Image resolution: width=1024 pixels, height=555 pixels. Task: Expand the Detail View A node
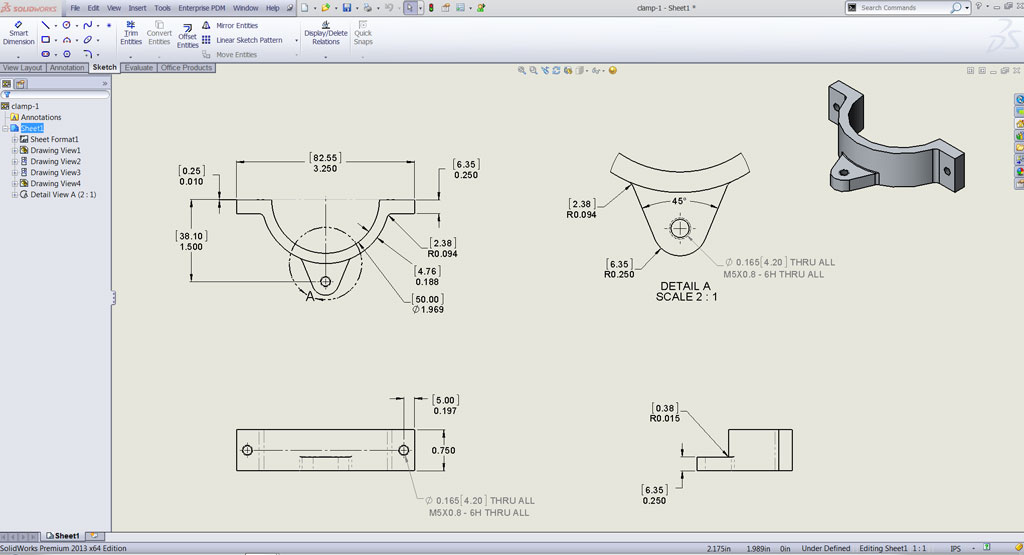click(x=15, y=195)
